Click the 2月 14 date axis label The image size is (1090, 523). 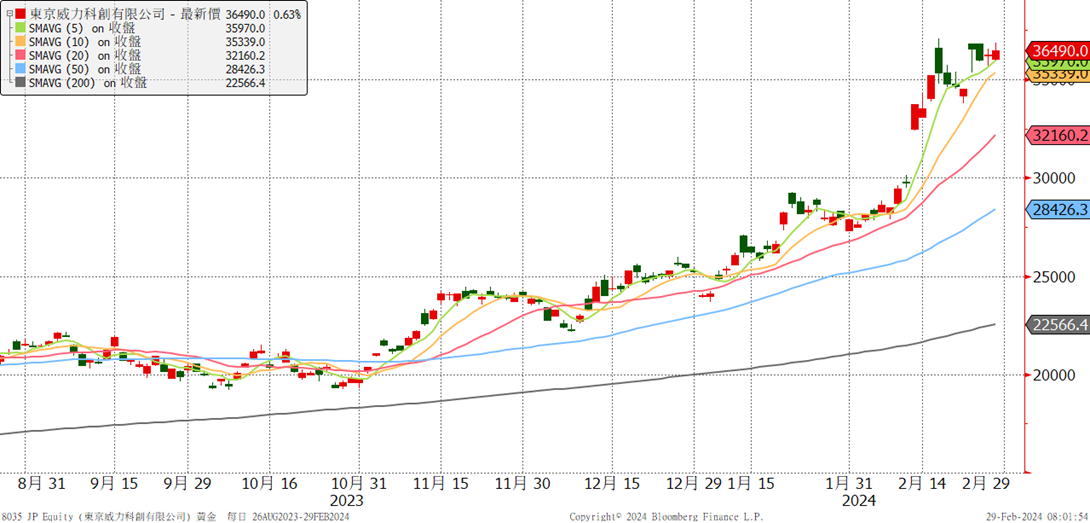pos(922,484)
